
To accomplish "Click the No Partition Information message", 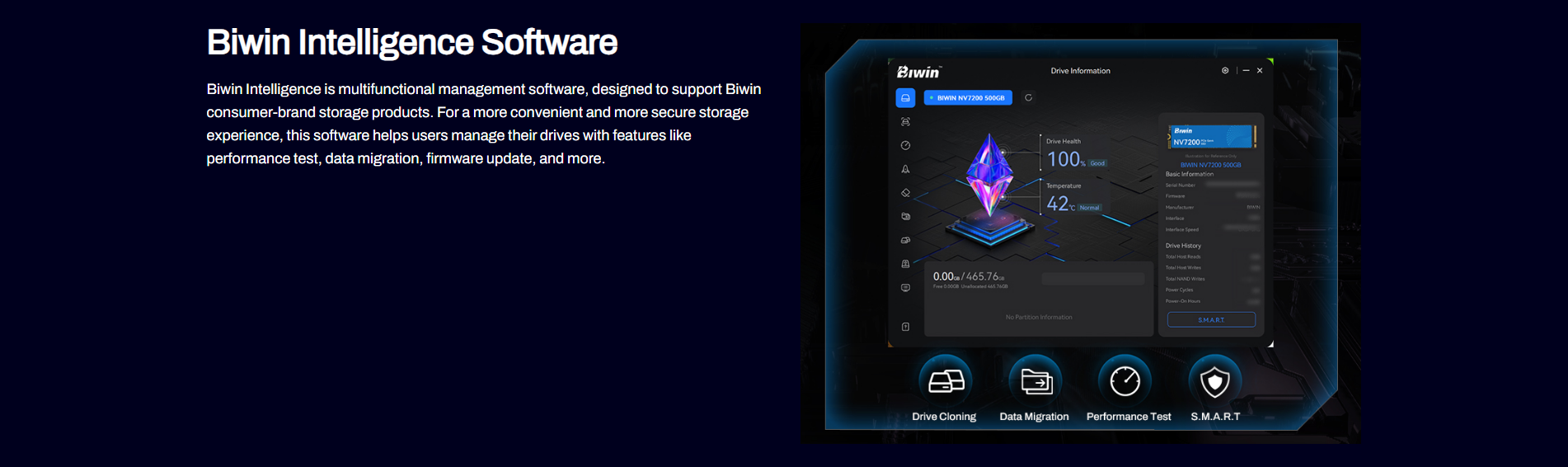I will tap(1039, 317).
